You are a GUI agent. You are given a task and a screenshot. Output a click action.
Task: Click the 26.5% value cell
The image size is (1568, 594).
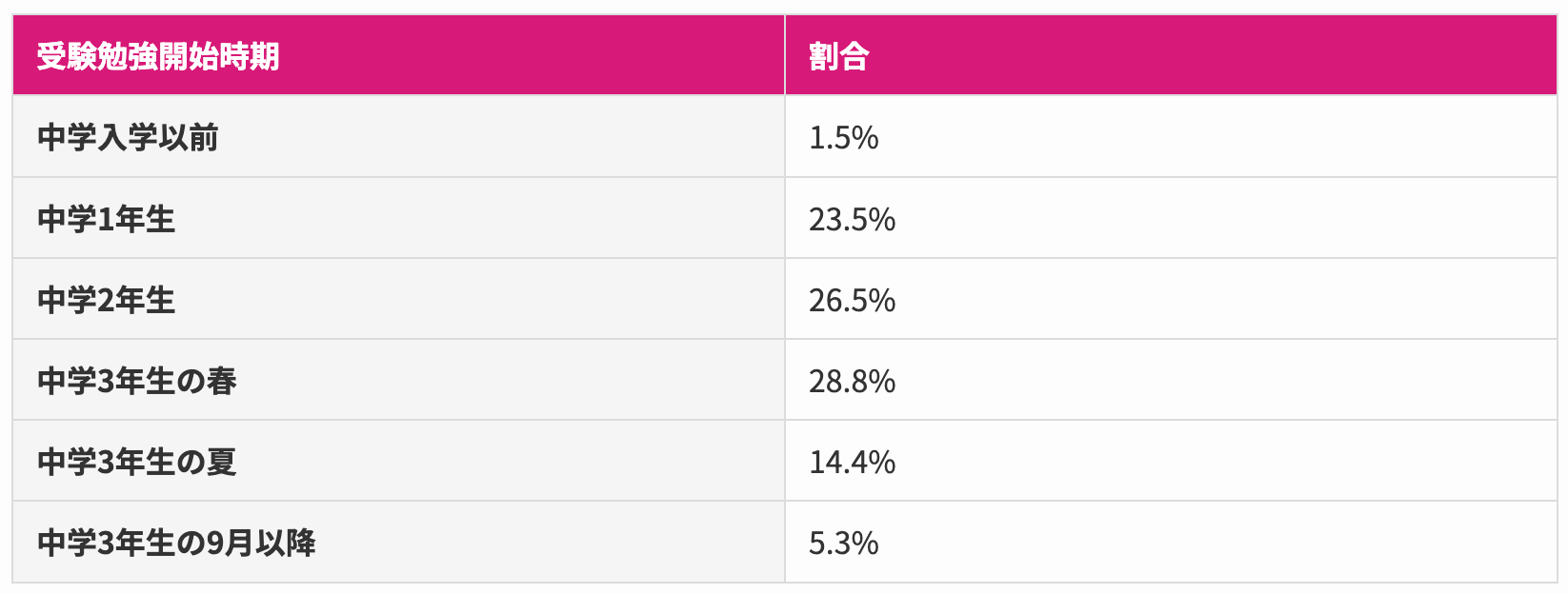[x=852, y=300]
